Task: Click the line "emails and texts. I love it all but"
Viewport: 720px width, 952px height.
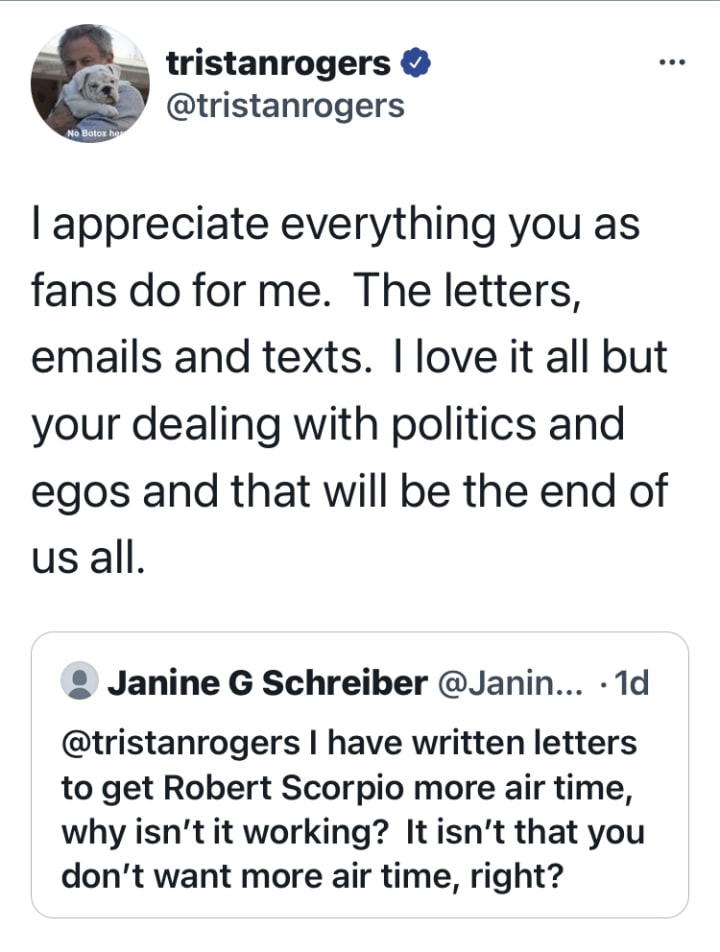Action: pos(348,357)
